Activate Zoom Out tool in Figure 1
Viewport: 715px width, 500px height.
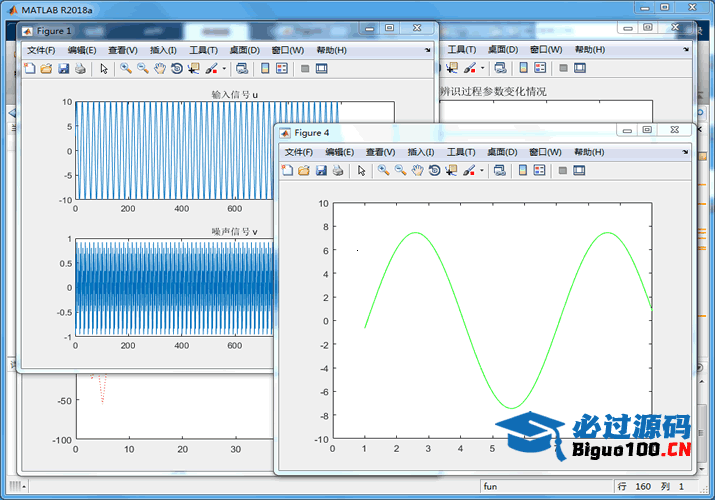pos(143,69)
